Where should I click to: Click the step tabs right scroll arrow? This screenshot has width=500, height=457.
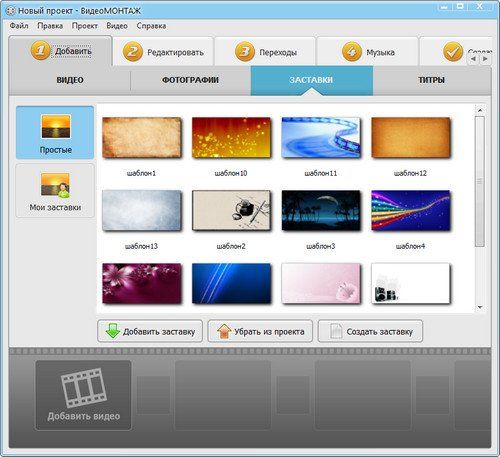tap(485, 59)
